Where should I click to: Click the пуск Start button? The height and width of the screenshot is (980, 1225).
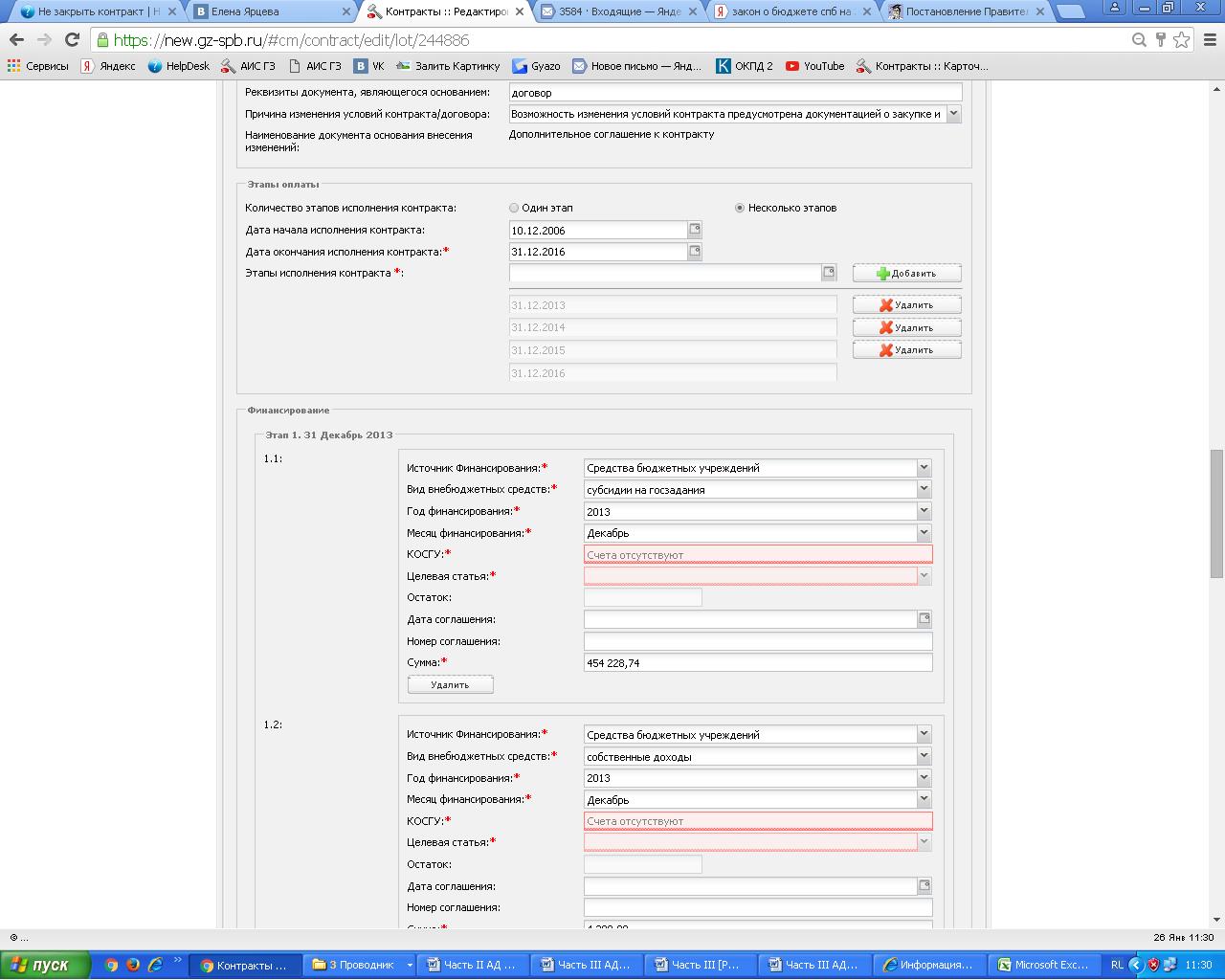(46, 965)
